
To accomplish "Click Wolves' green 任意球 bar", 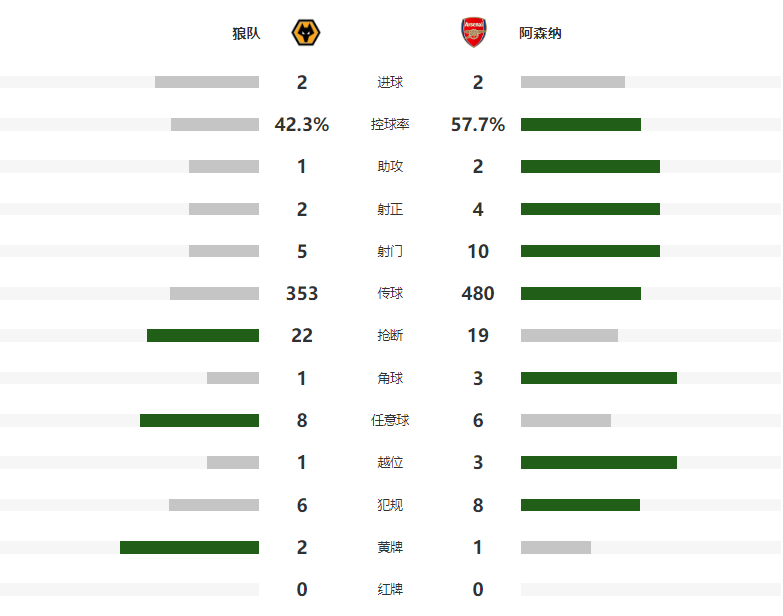I will click(x=199, y=420).
